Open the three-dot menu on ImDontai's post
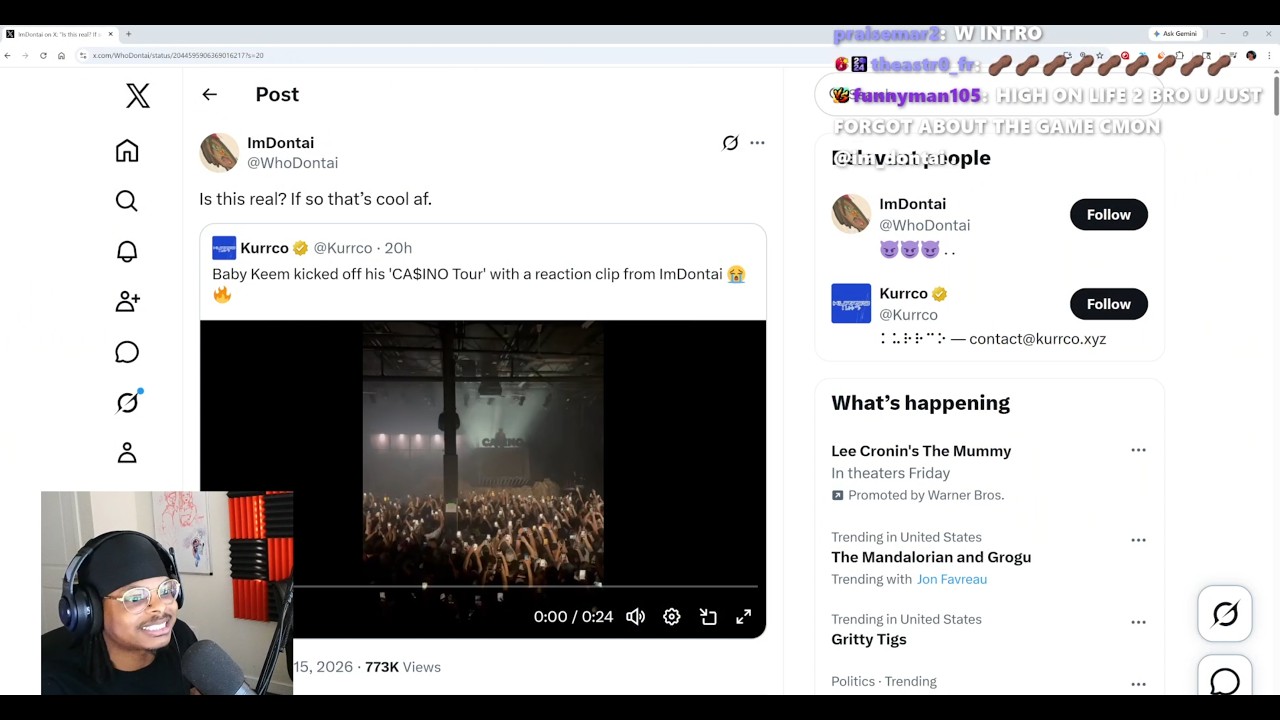This screenshot has width=1280, height=720. [757, 143]
